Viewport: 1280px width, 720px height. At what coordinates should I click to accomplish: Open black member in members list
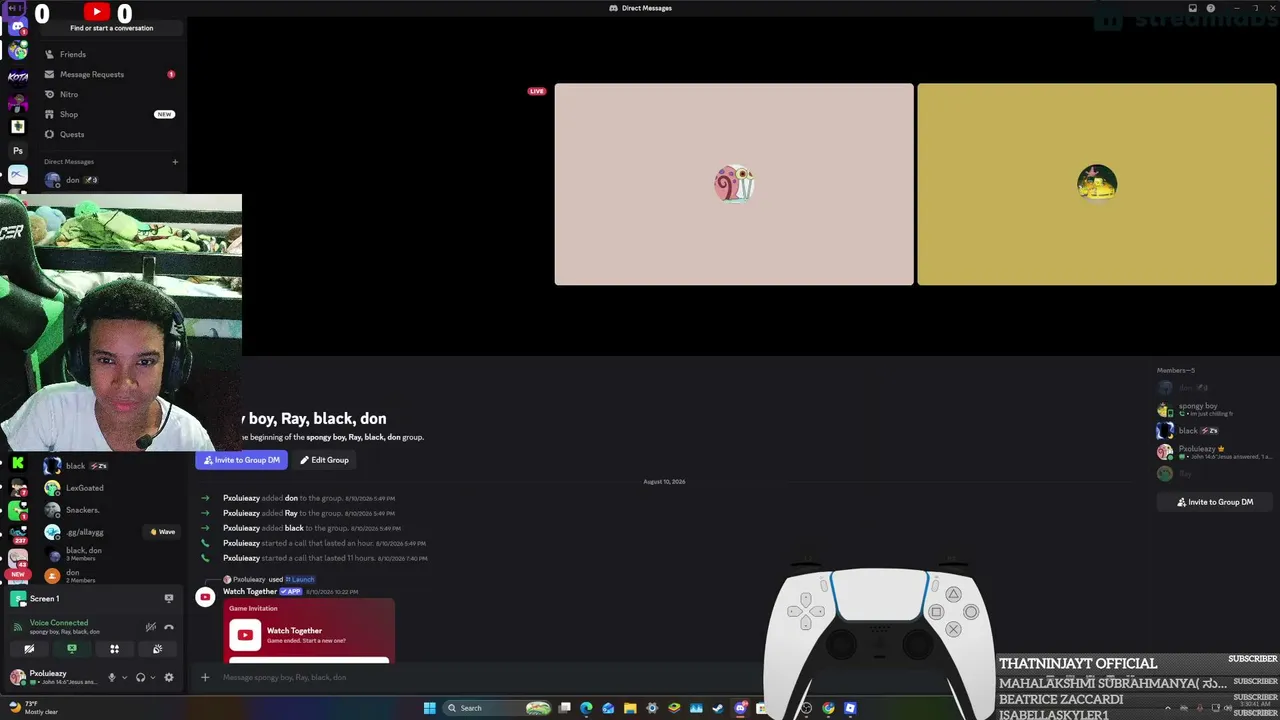1215,430
